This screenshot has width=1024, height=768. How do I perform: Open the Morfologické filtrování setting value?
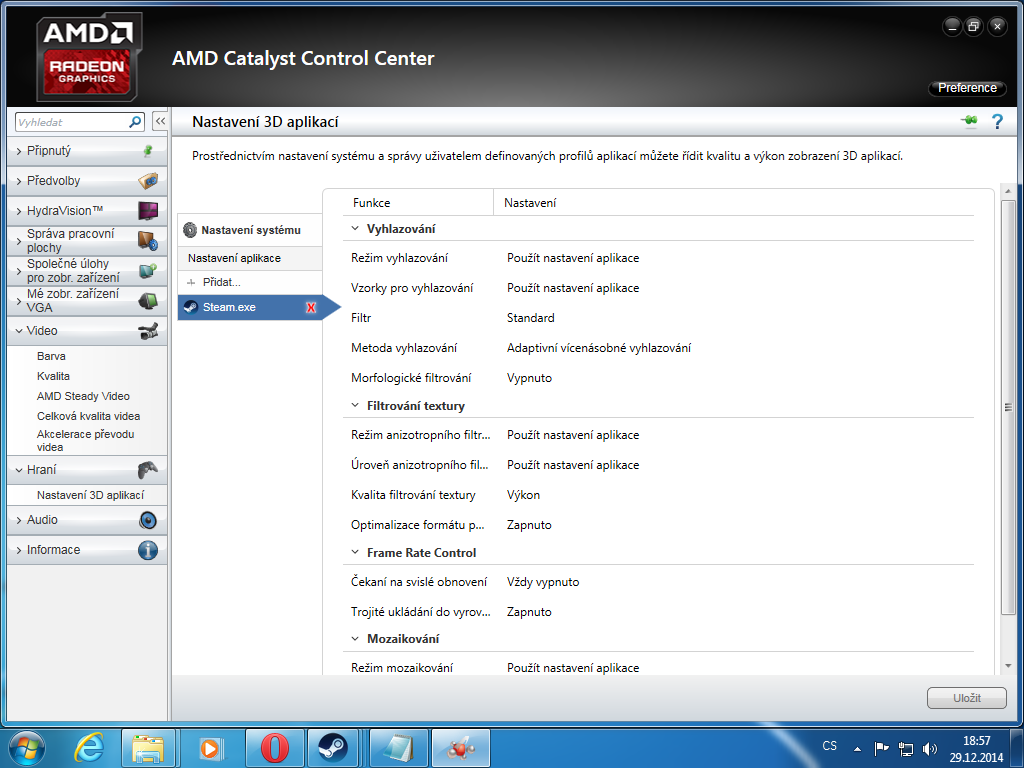coord(529,378)
